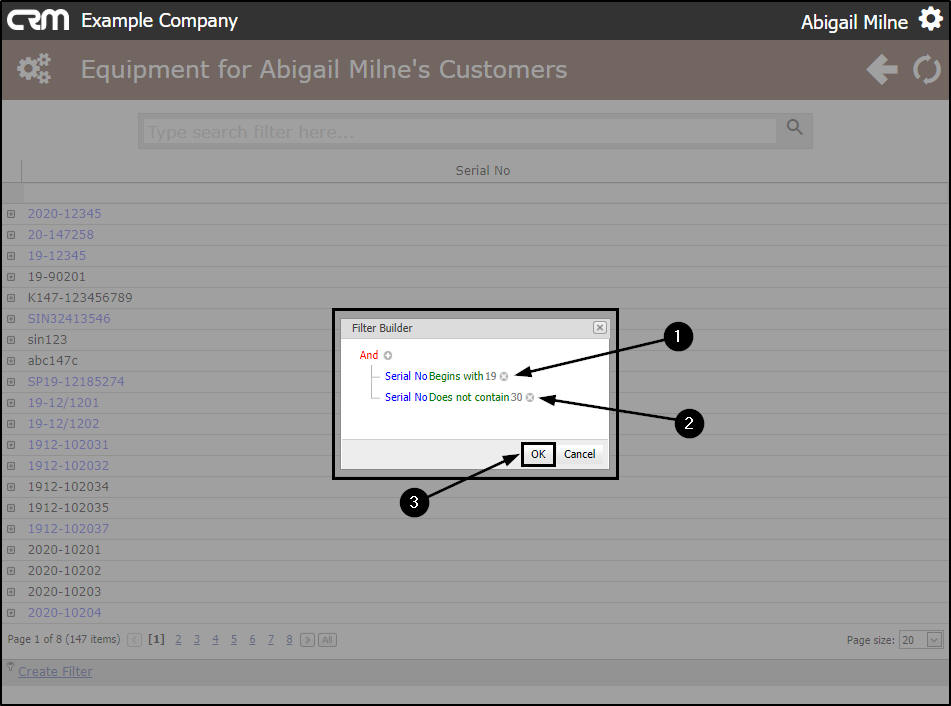
Task: Click the And group operator
Action: click(369, 355)
